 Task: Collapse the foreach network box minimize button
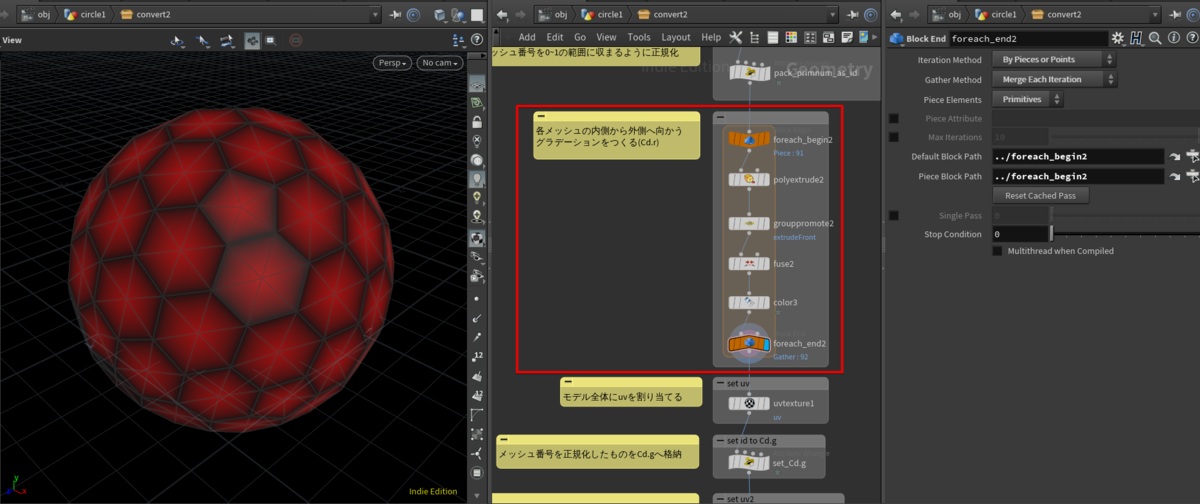coord(721,117)
